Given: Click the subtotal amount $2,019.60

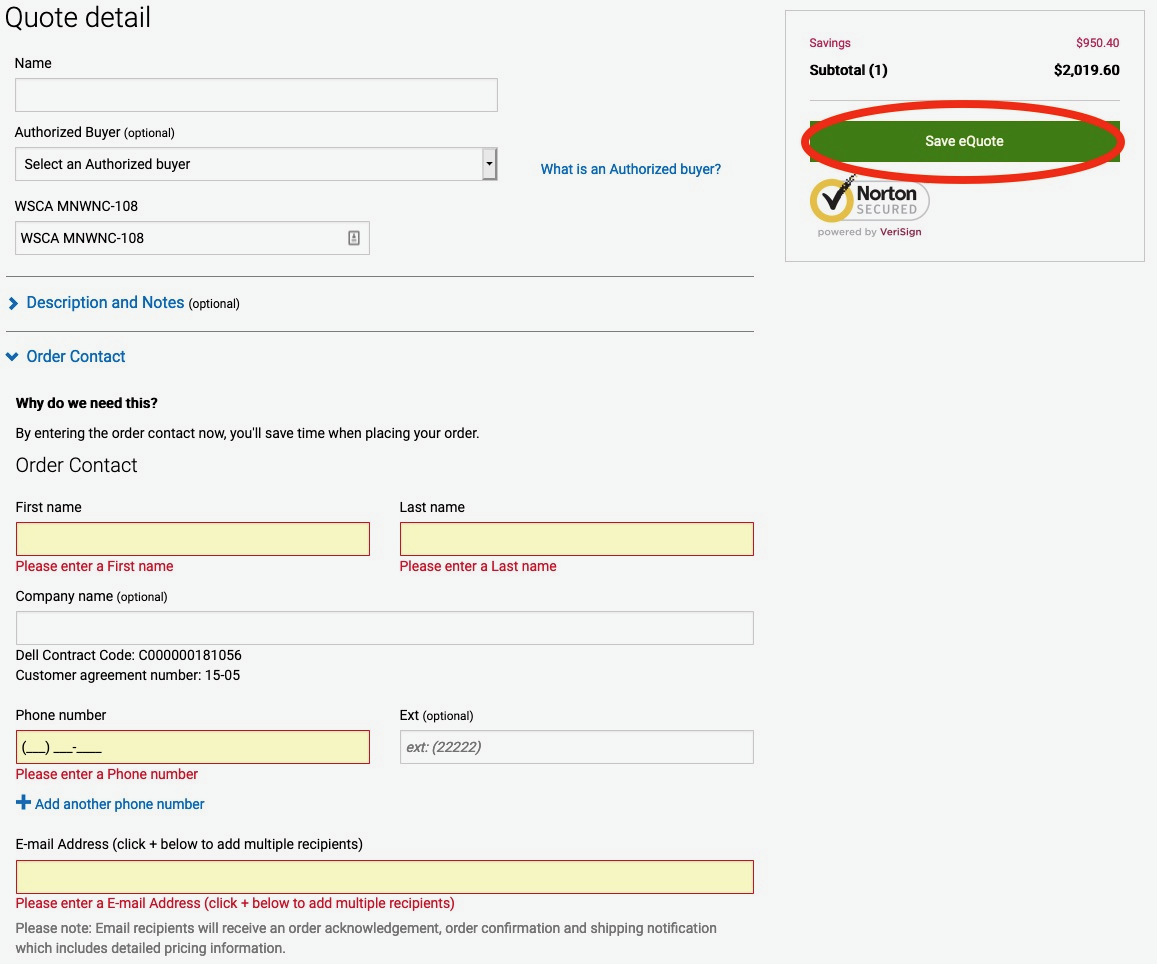Looking at the screenshot, I should point(1086,70).
